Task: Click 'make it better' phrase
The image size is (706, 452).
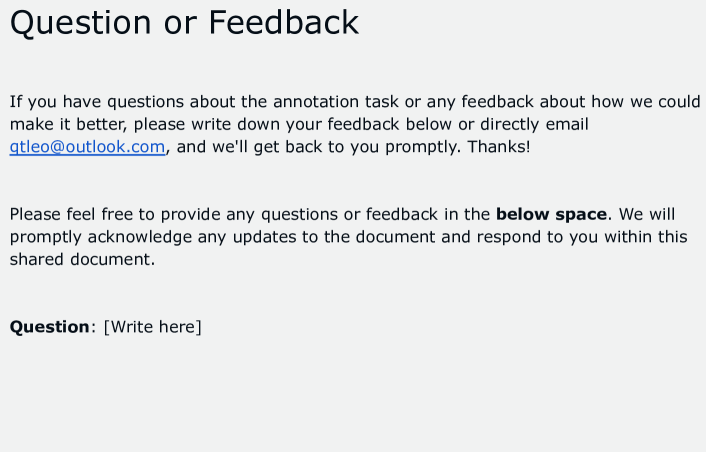Action: tap(69, 124)
